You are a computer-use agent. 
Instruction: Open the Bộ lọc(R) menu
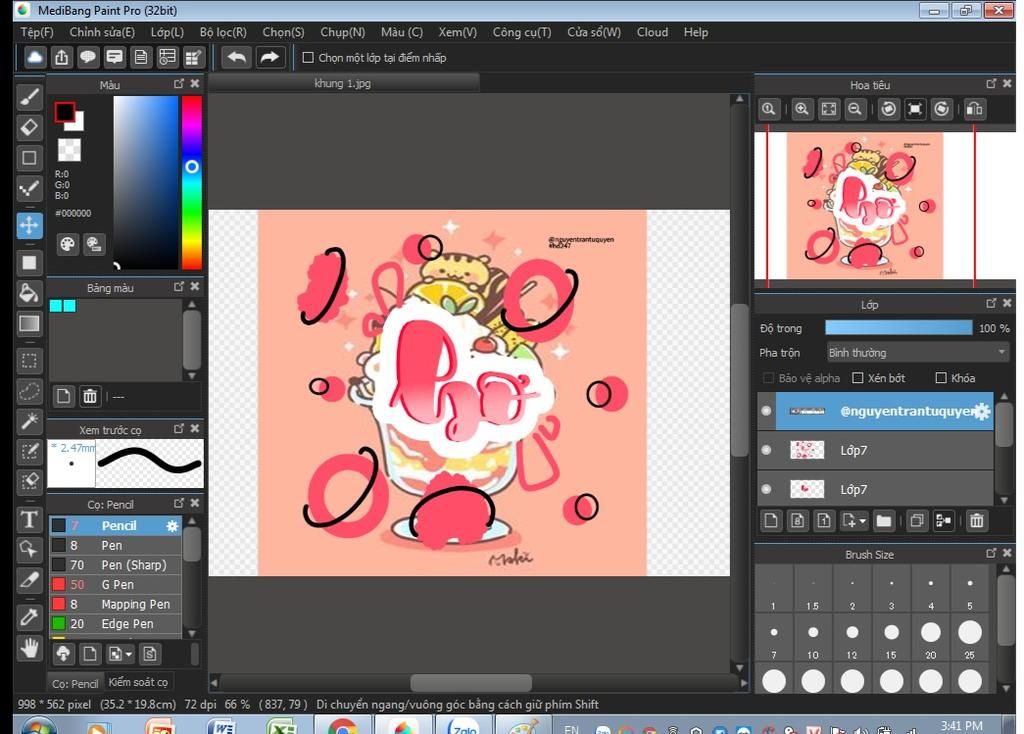coord(223,32)
